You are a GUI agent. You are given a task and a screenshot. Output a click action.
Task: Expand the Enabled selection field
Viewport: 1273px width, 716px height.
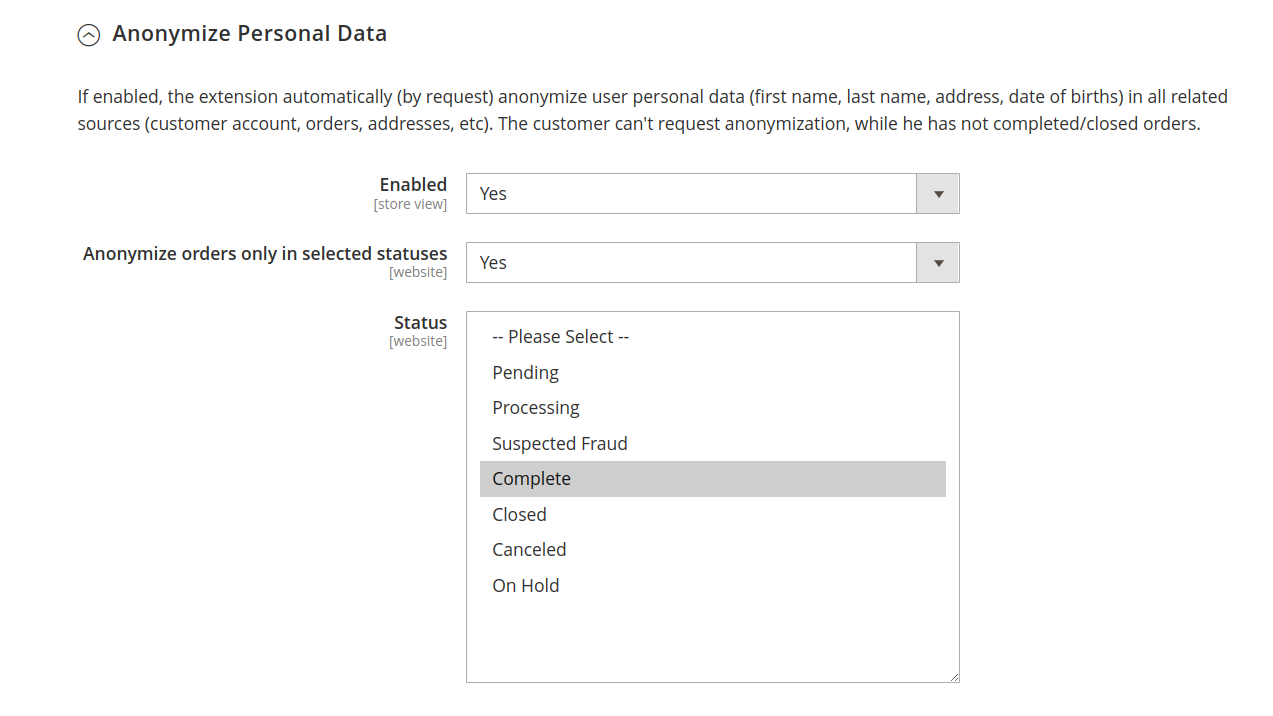click(937, 193)
